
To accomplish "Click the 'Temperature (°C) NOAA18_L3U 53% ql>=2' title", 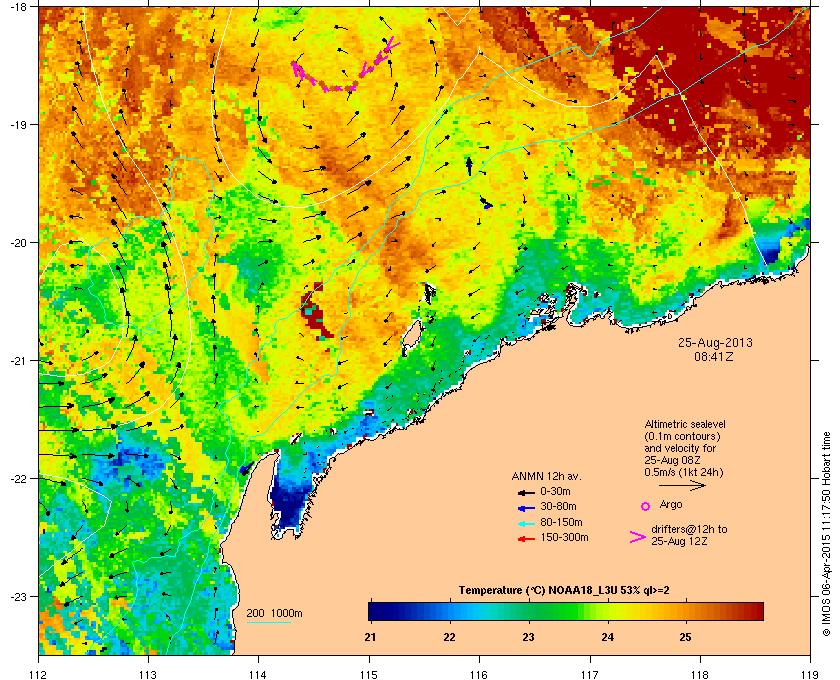I will coord(564,591).
